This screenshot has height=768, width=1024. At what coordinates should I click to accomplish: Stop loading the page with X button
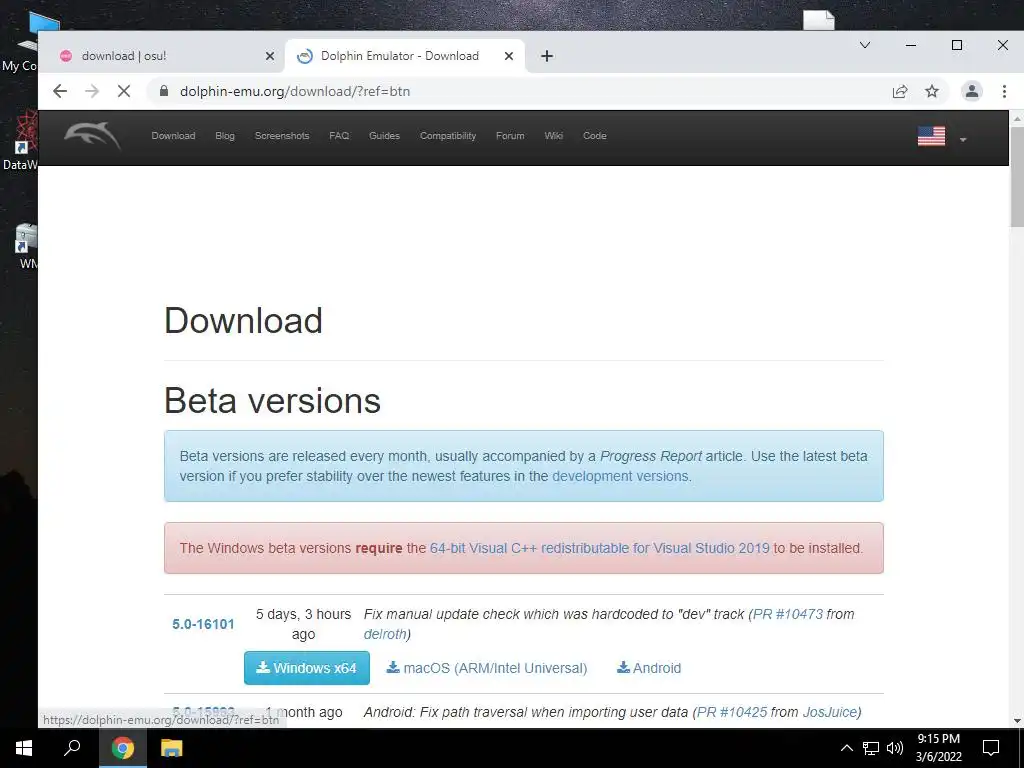click(x=123, y=91)
